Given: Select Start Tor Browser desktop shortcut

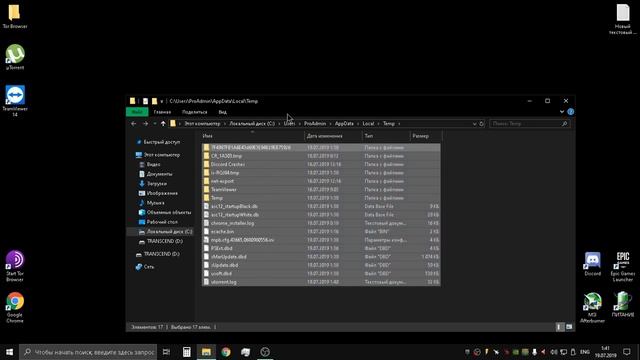Looking at the screenshot, I should [x=15, y=266].
